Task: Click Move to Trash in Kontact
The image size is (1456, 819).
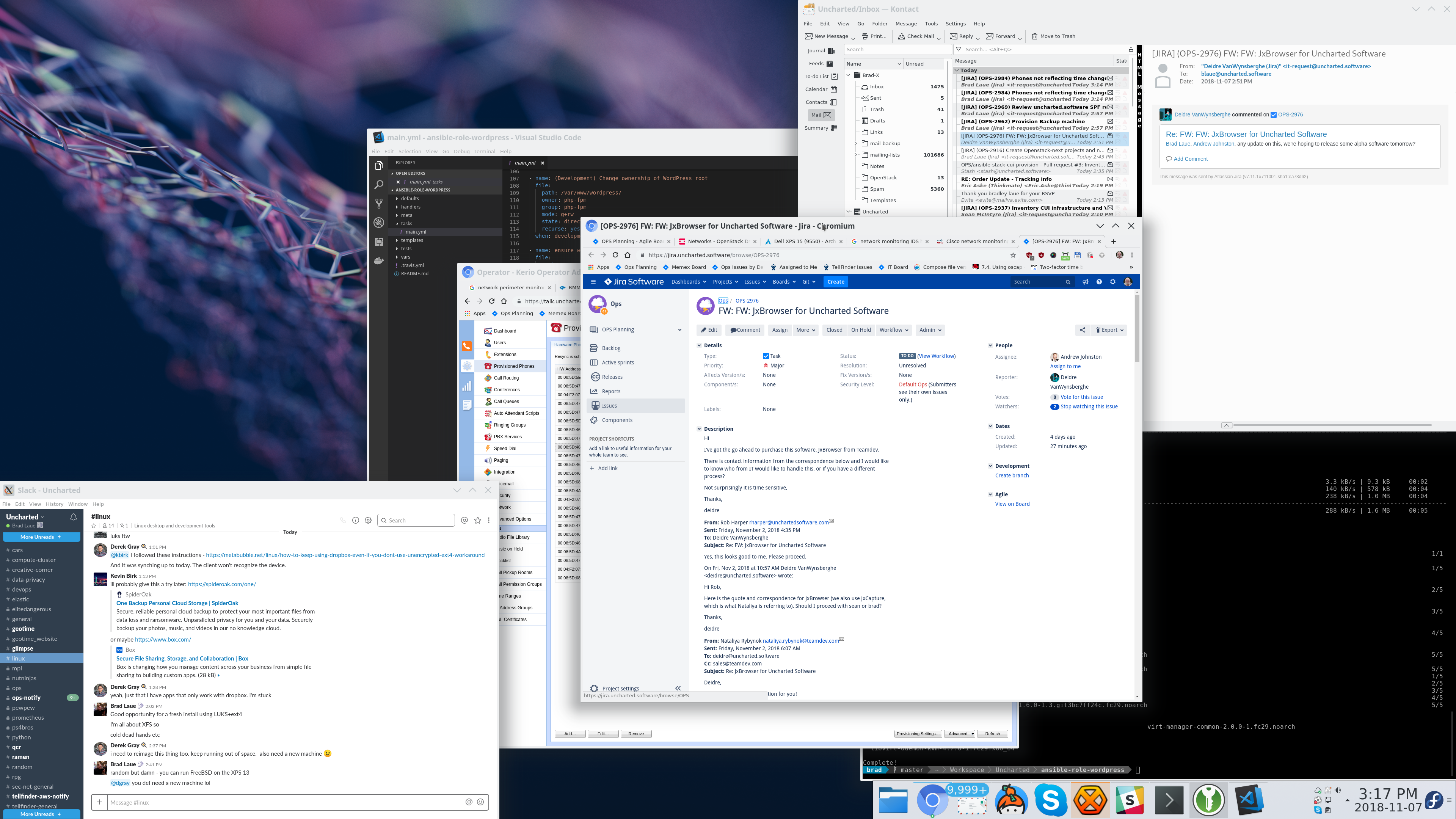Action: (x=1053, y=36)
